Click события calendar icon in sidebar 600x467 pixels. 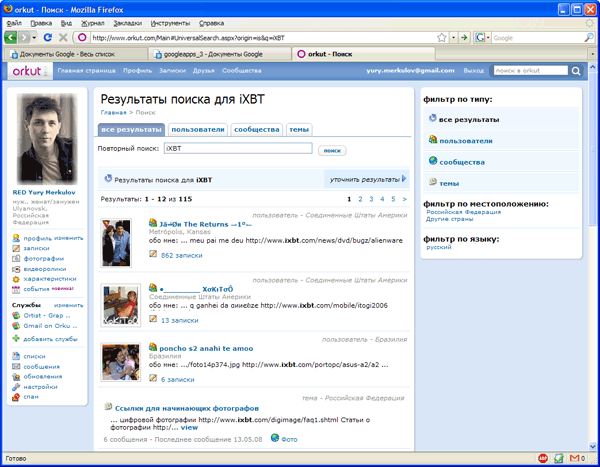tap(16, 289)
